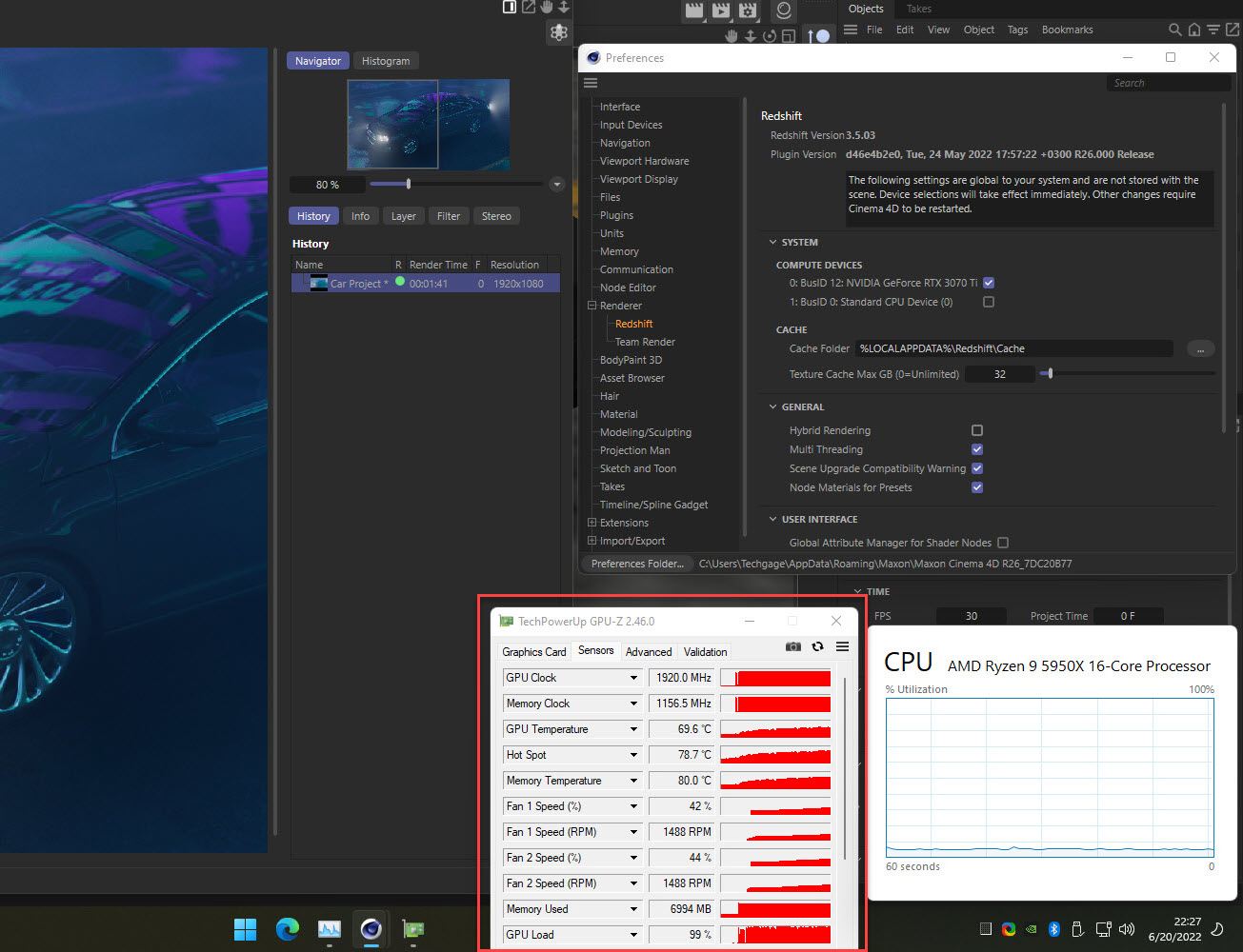Collapse the SYSTEM section
The height and width of the screenshot is (952, 1243).
pyautogui.click(x=773, y=242)
